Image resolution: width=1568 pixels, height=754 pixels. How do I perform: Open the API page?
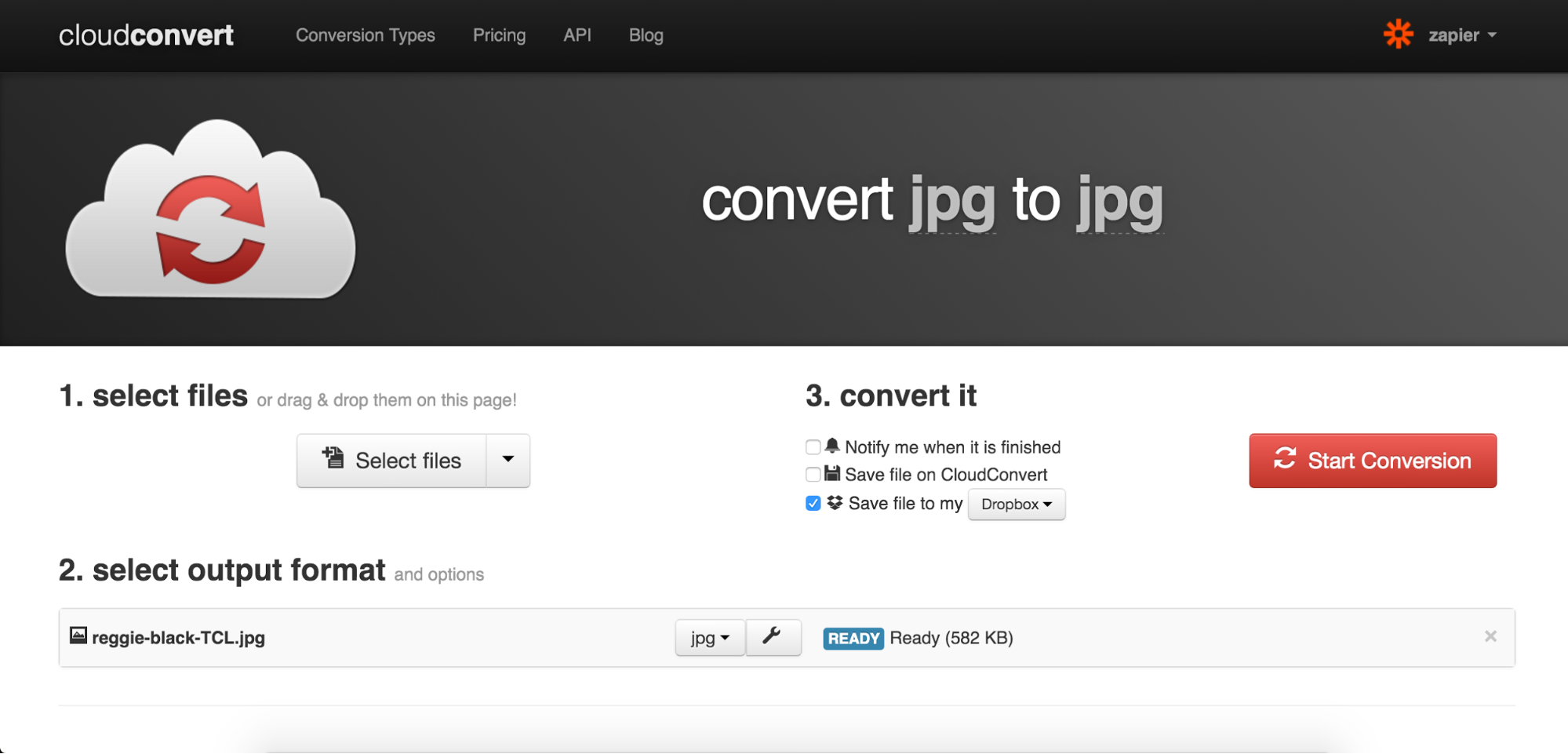pyautogui.click(x=577, y=35)
